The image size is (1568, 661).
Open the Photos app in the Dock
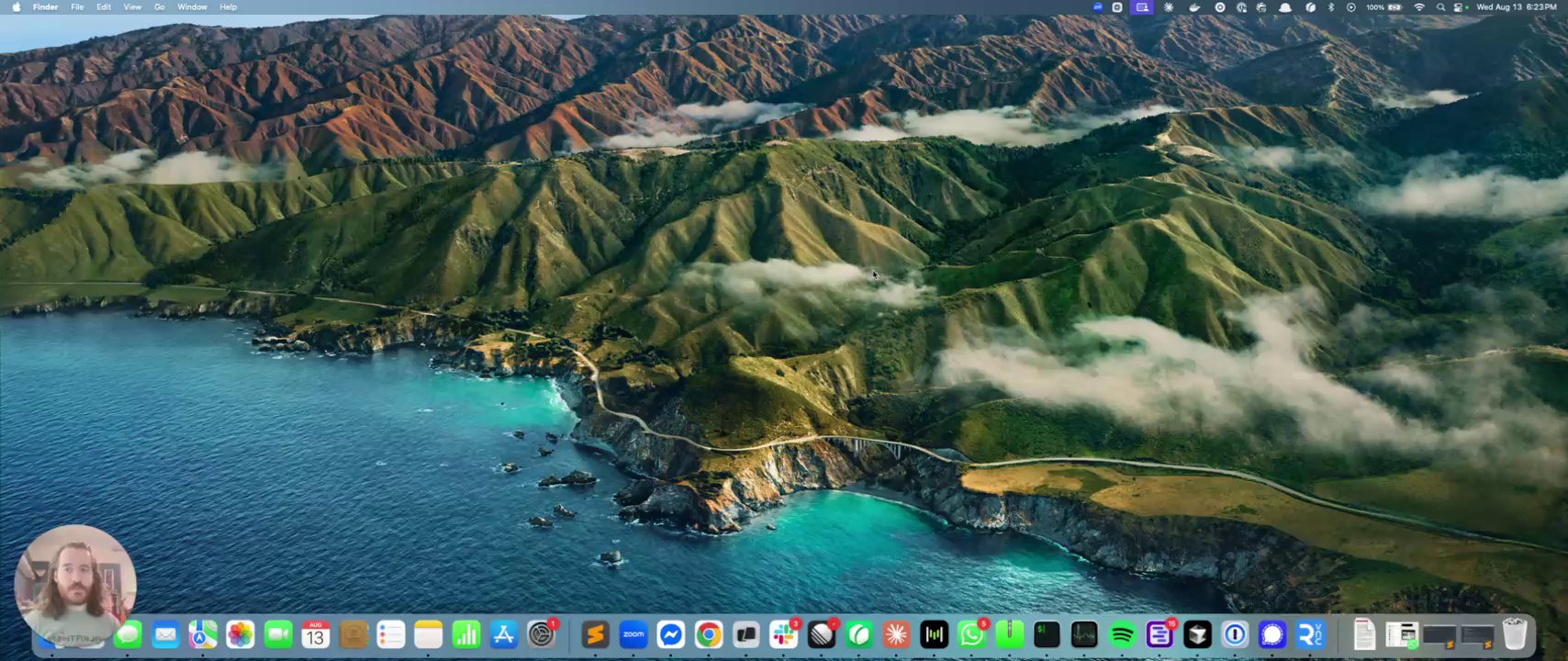tap(241, 634)
